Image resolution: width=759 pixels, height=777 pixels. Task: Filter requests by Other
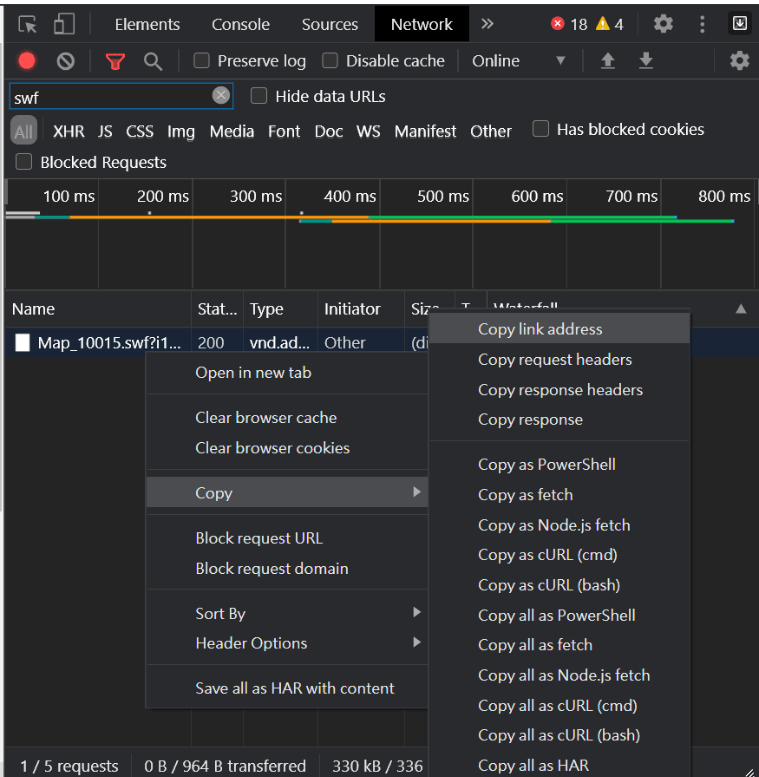(x=490, y=131)
